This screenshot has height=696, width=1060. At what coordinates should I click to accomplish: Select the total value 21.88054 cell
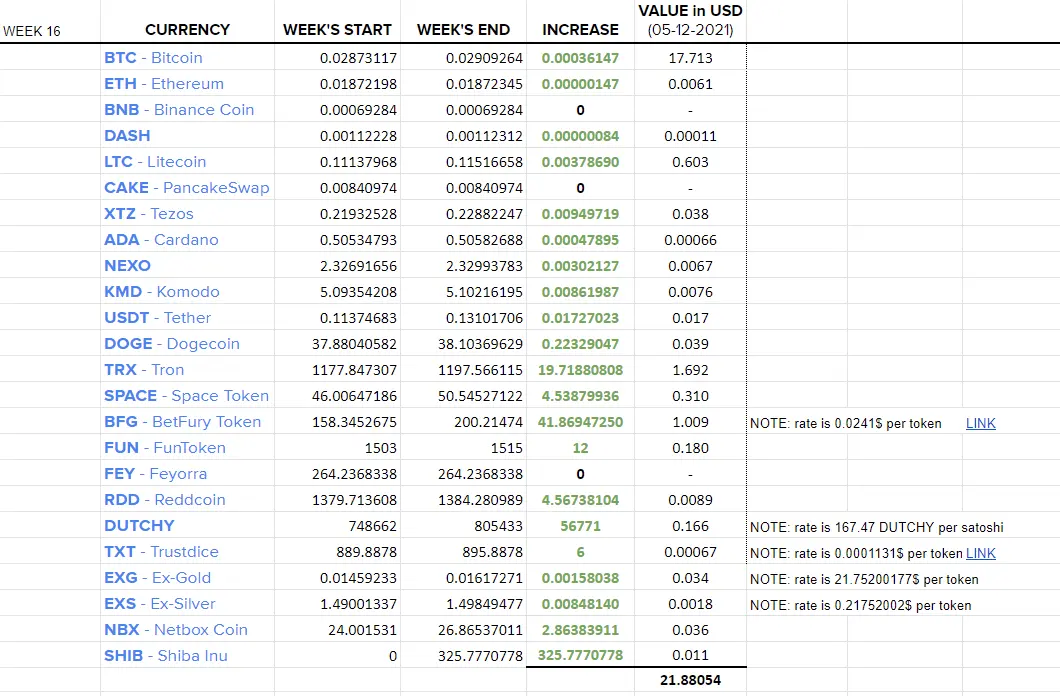coord(690,680)
